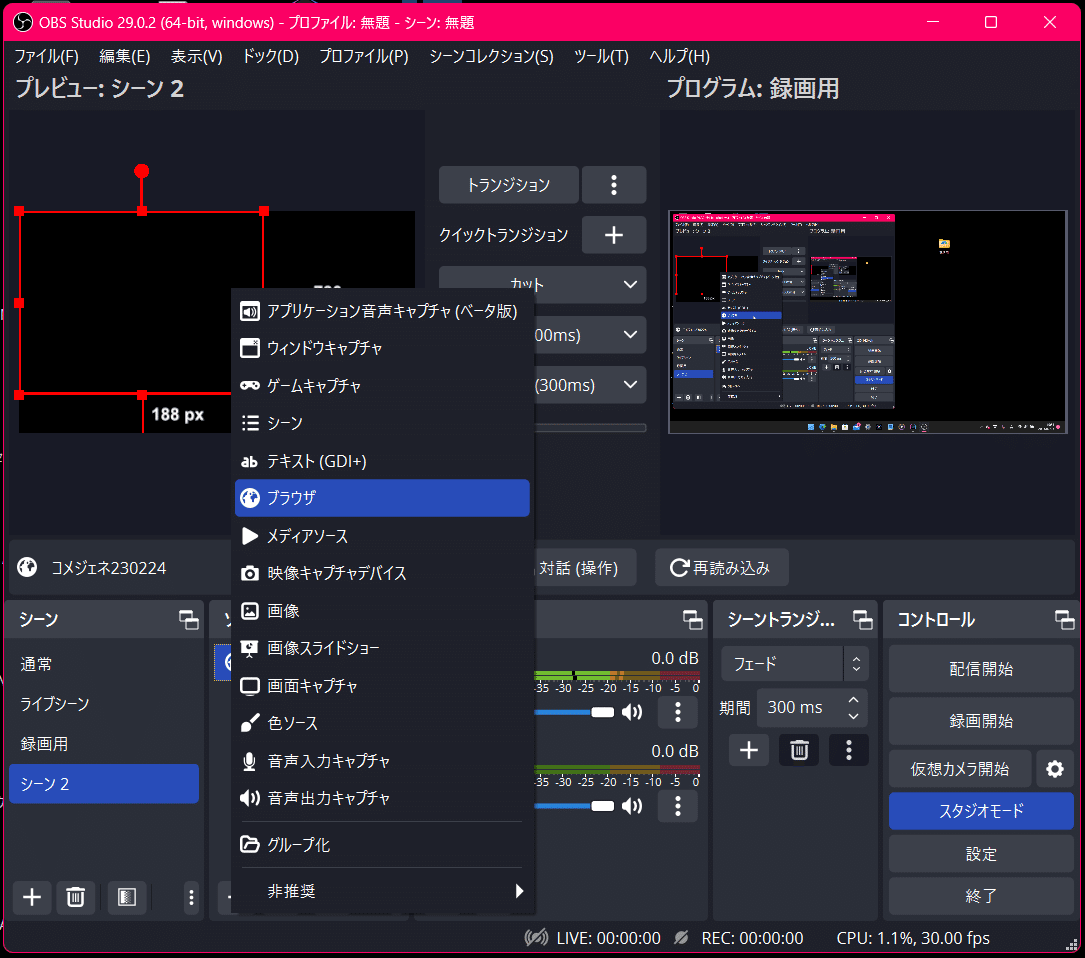Open ドック(D) menu

coord(271,56)
